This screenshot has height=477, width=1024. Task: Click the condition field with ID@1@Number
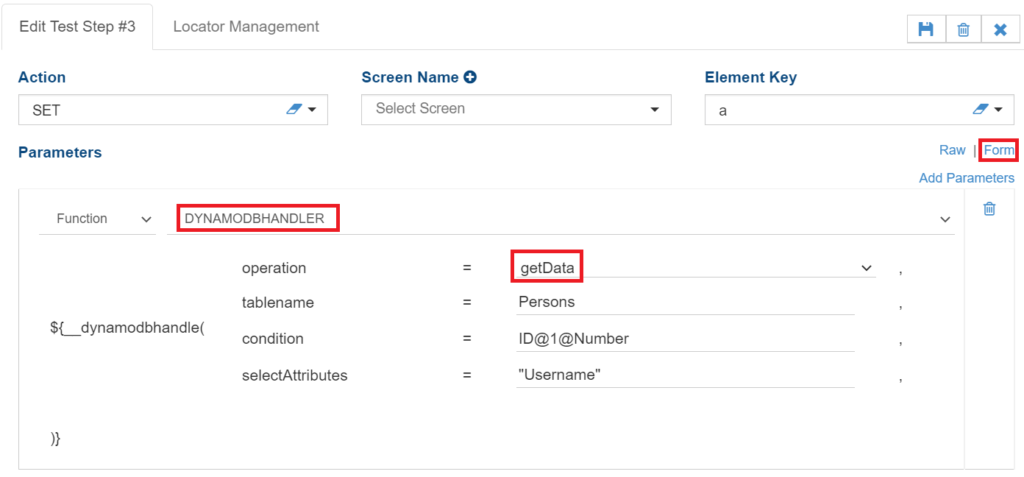[x=684, y=339]
